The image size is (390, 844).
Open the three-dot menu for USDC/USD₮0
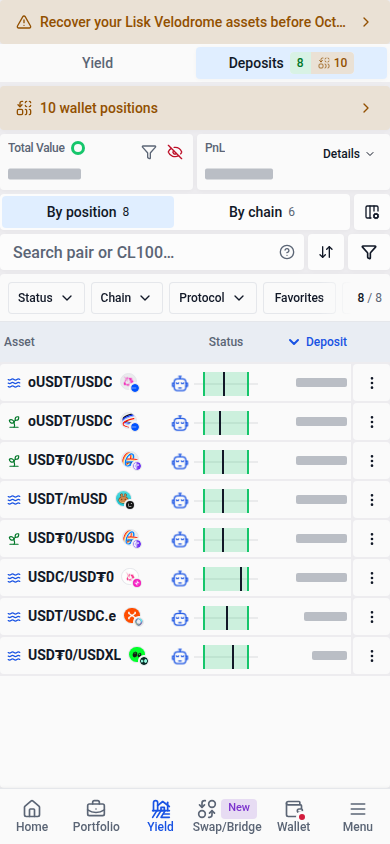click(372, 578)
